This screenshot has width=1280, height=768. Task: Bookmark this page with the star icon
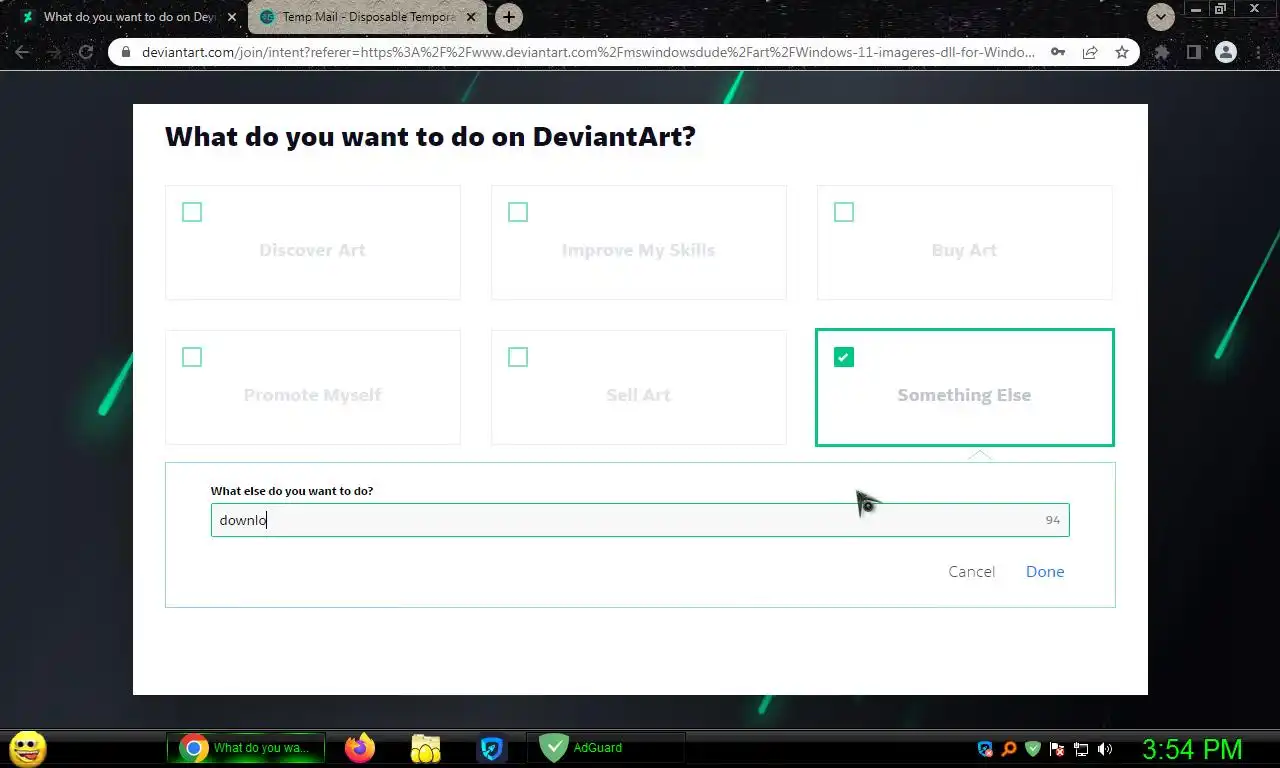1122,52
